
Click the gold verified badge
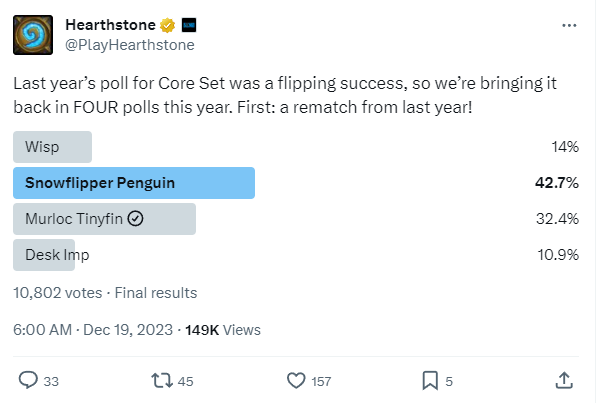coord(167,25)
